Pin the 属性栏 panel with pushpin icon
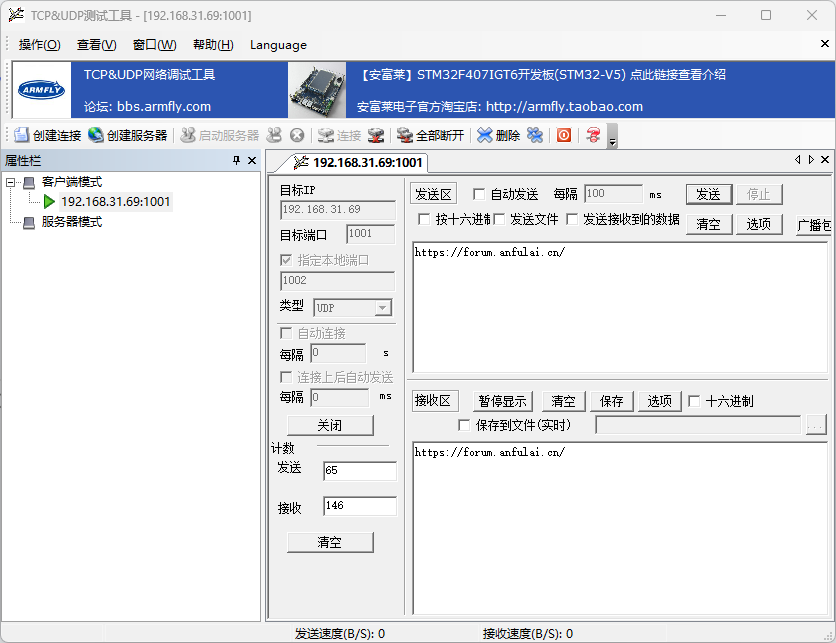 237,161
